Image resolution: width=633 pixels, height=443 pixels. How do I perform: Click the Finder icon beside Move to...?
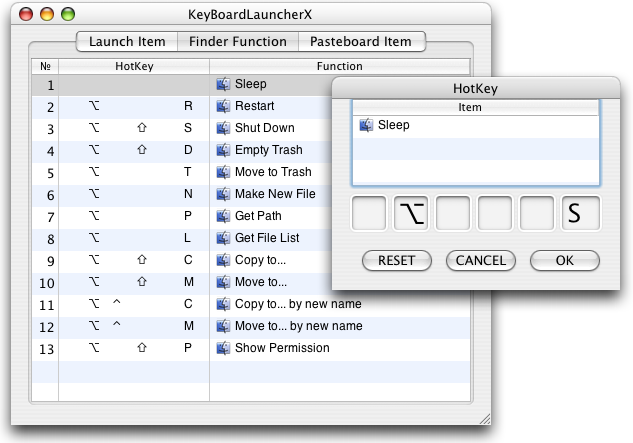[223, 282]
